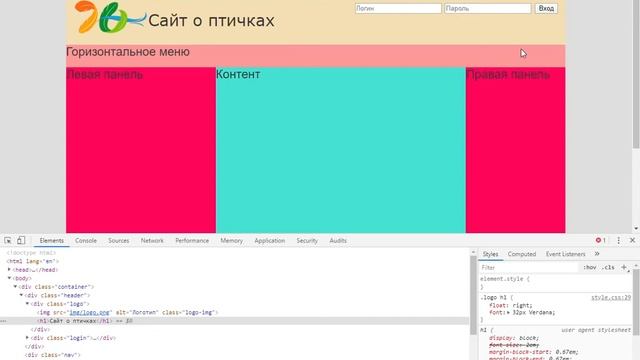Select the html lang en DOM row
This screenshot has width=640, height=360.
pos(234,261)
